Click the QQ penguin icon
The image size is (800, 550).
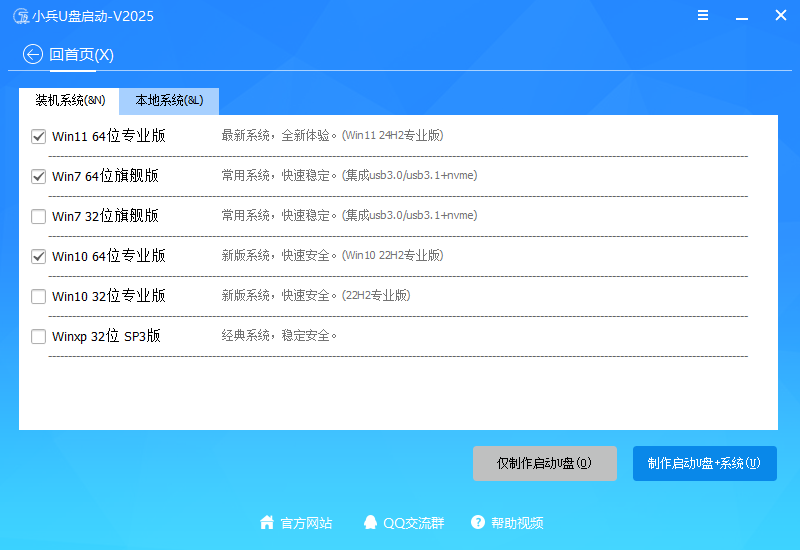[370, 522]
